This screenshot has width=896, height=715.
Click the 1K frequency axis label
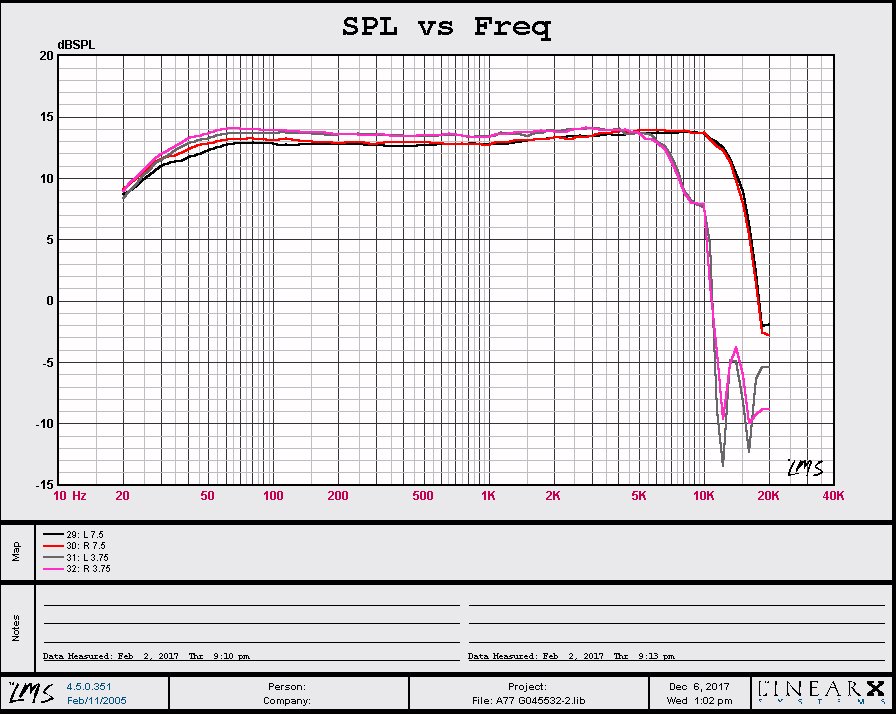click(x=487, y=496)
